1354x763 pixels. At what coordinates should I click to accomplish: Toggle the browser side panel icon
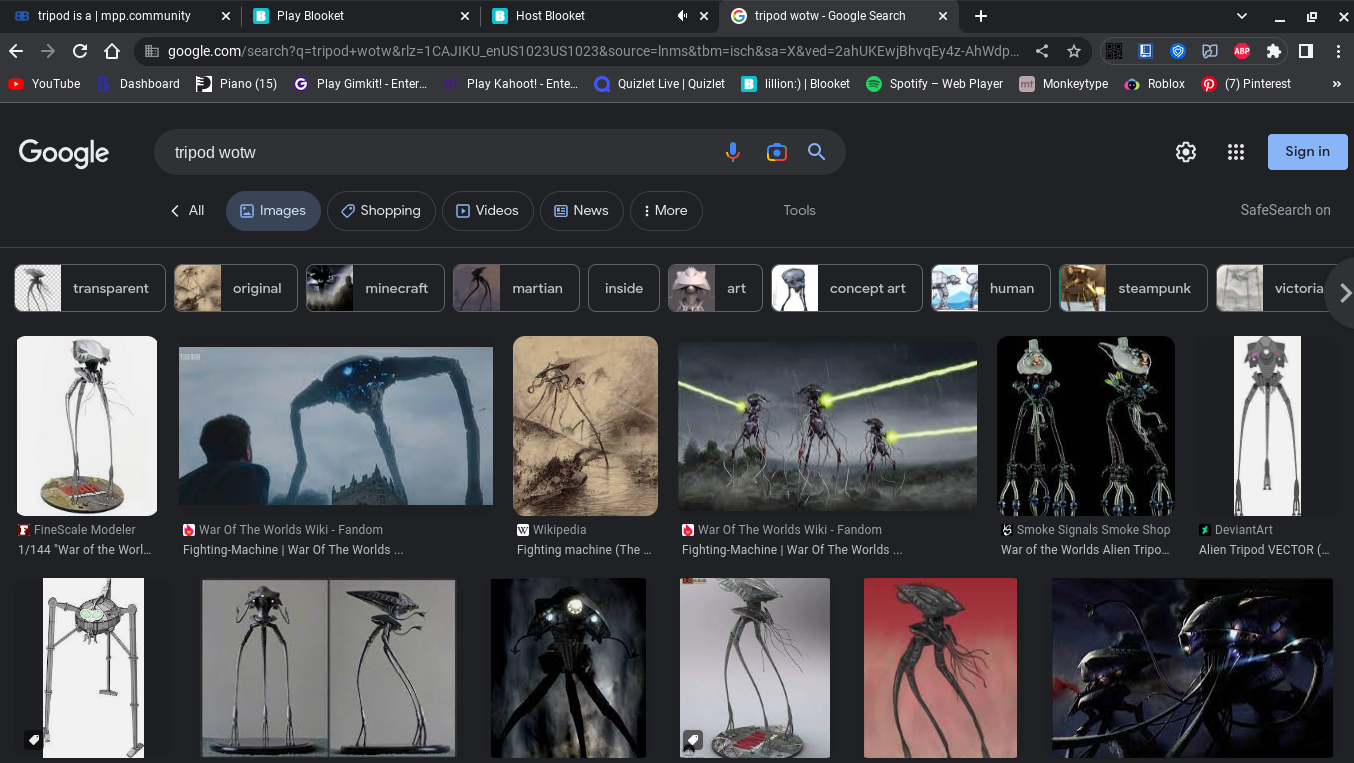[1305, 51]
